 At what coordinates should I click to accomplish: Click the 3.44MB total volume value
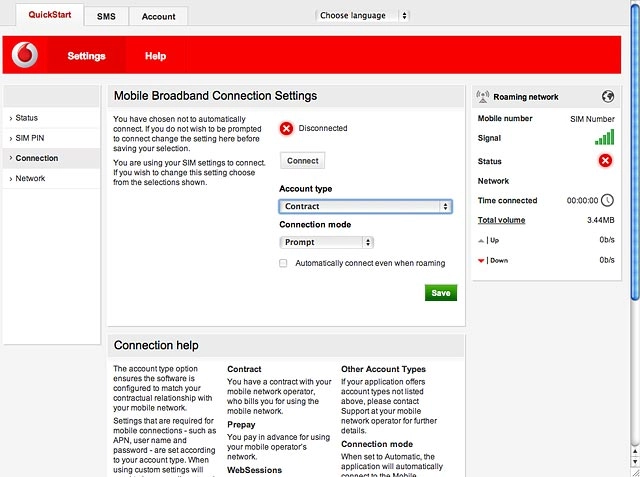click(x=600, y=220)
